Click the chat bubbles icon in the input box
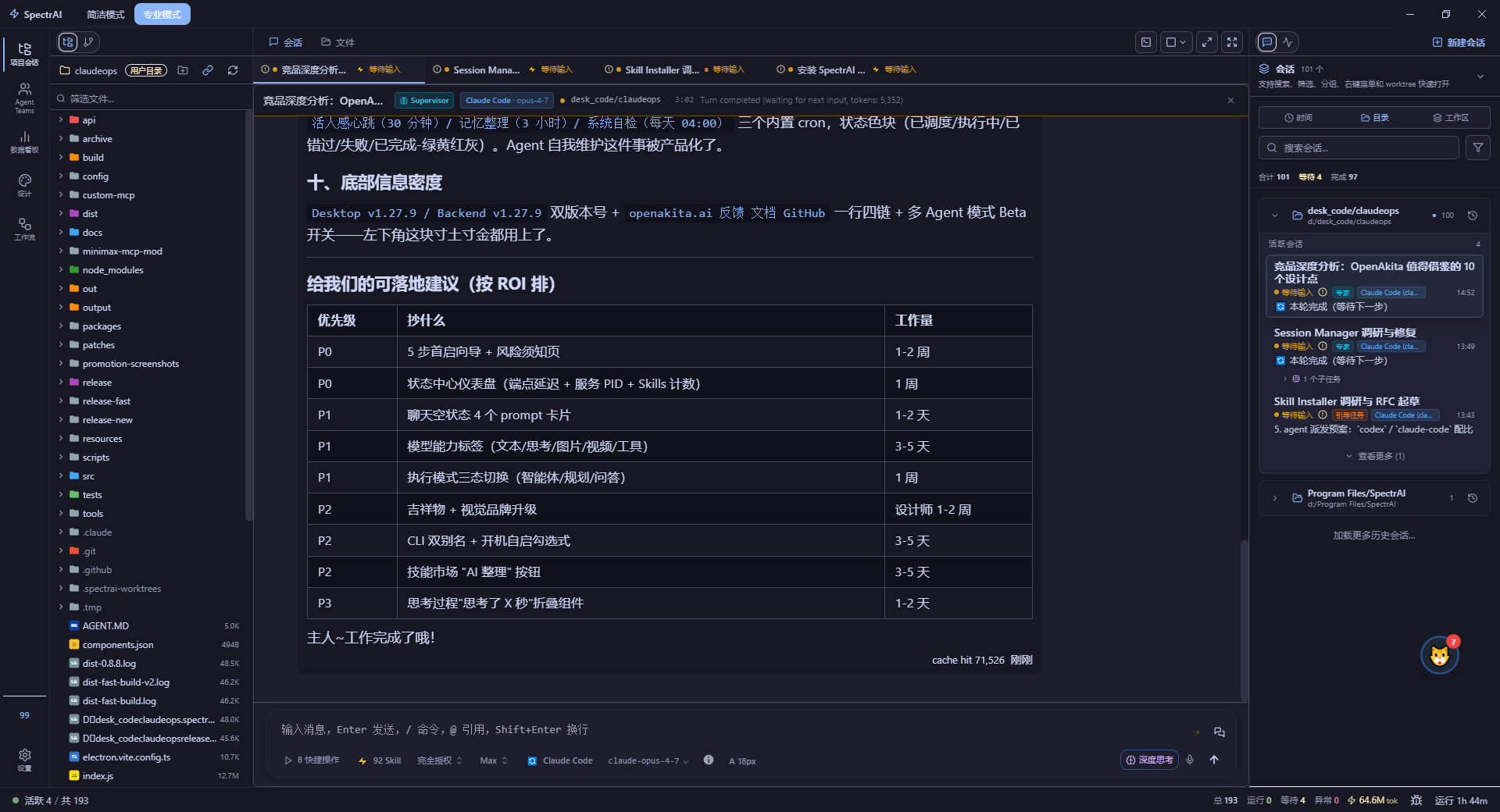Viewport: 1500px width, 812px height. [1220, 732]
